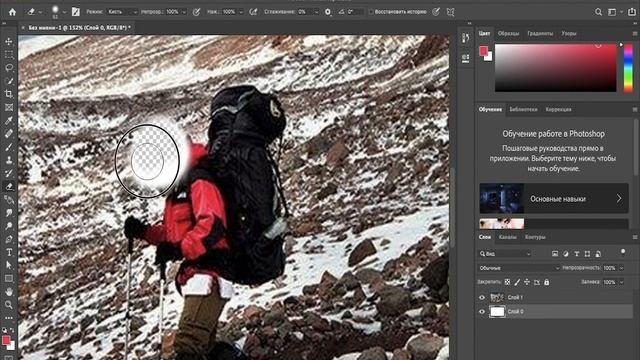This screenshot has height=360, width=640.
Task: Open the brush preset picker dropdown
Action: pos(64,12)
